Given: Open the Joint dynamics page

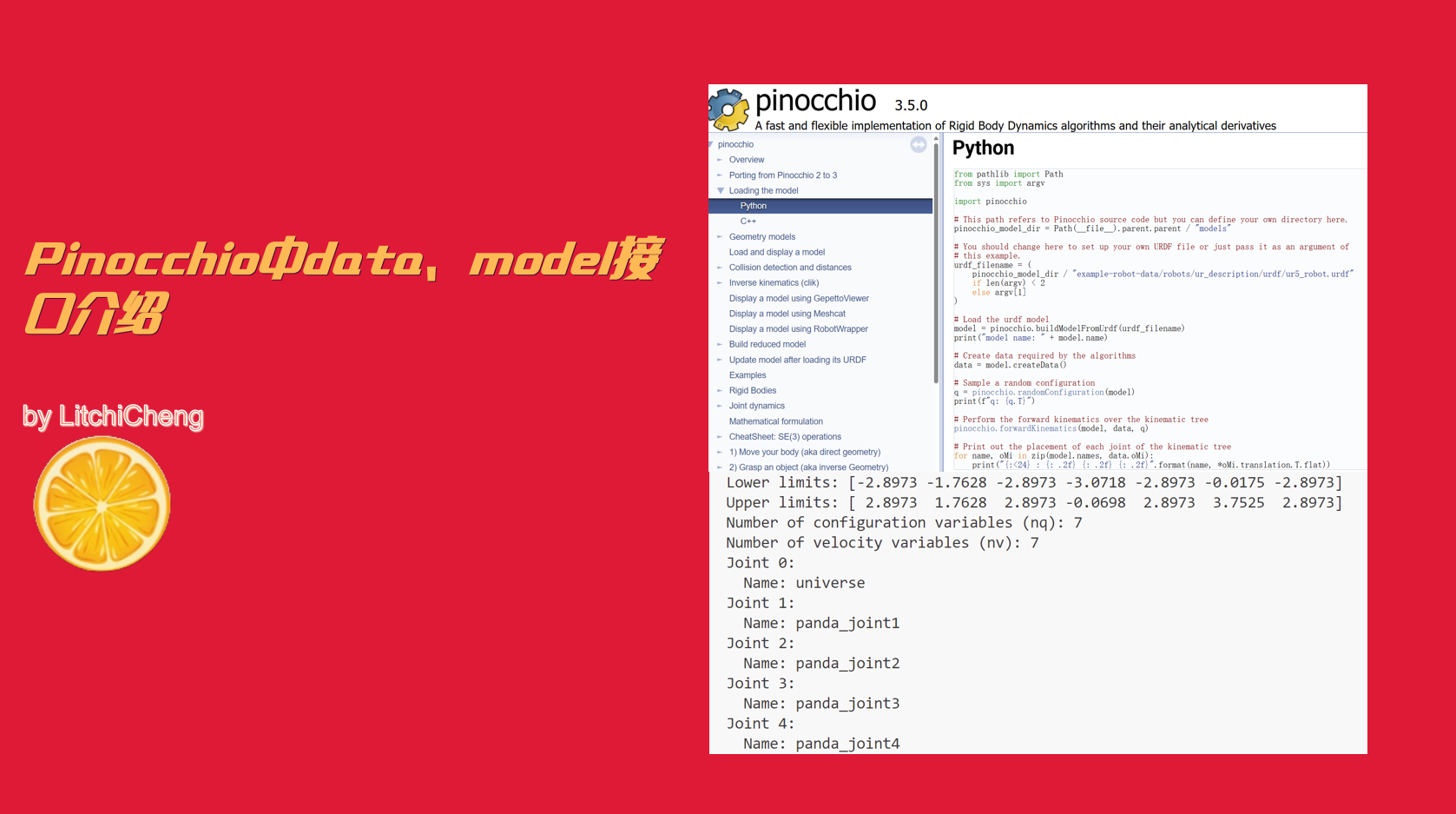Looking at the screenshot, I should pyautogui.click(x=757, y=406).
